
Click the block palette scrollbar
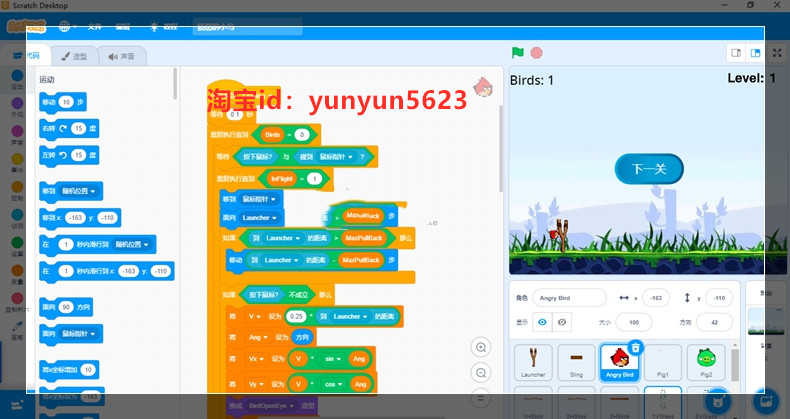(175, 84)
